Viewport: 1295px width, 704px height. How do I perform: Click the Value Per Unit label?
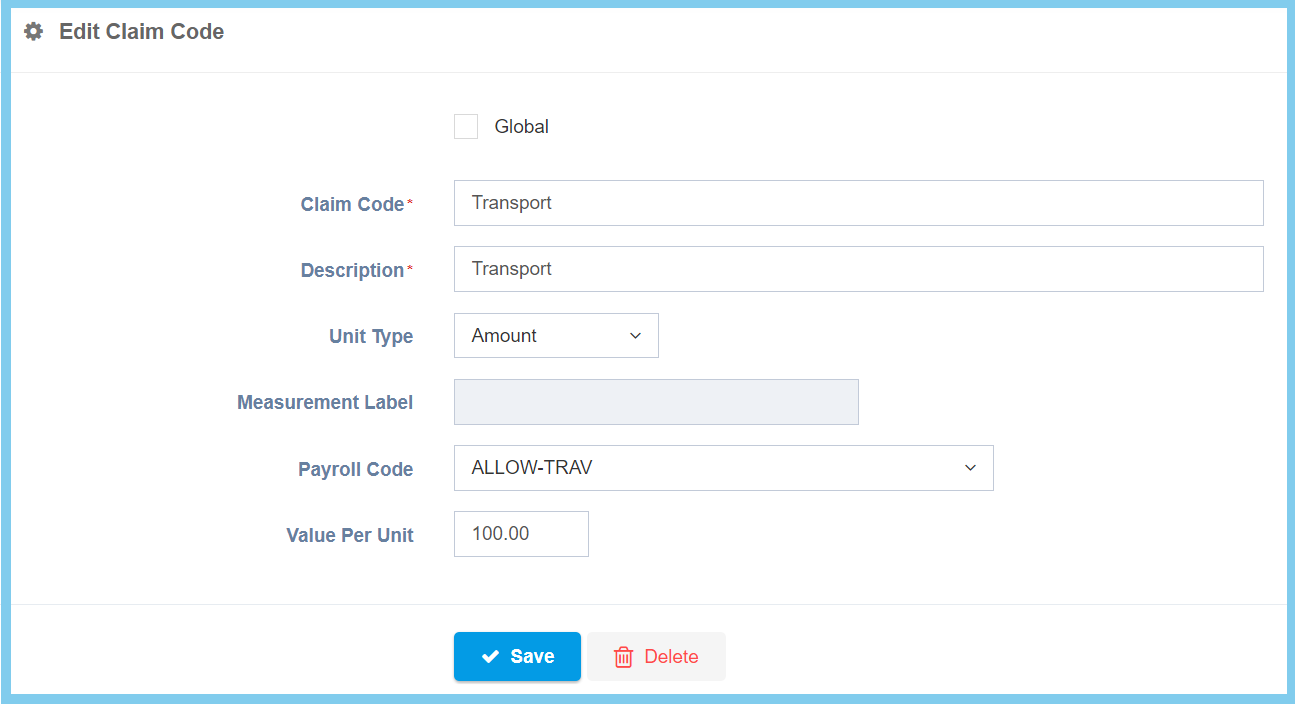point(350,535)
